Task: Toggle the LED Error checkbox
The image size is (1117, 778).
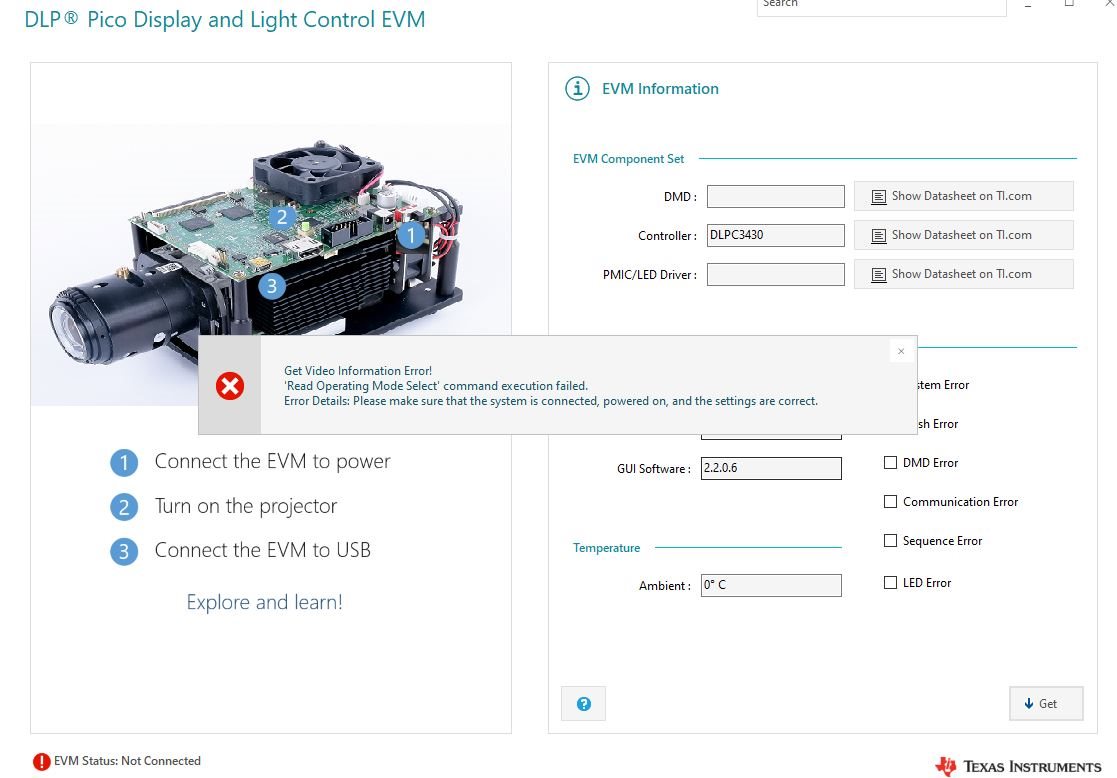Action: [890, 583]
